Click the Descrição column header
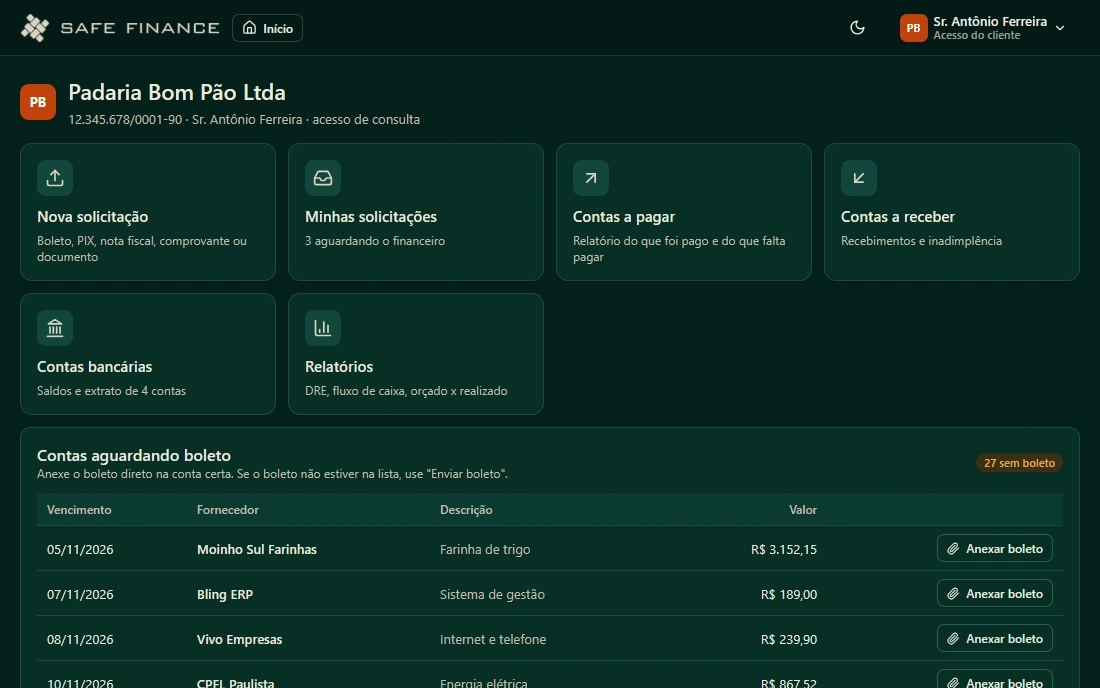The image size is (1100, 688). pyautogui.click(x=466, y=510)
